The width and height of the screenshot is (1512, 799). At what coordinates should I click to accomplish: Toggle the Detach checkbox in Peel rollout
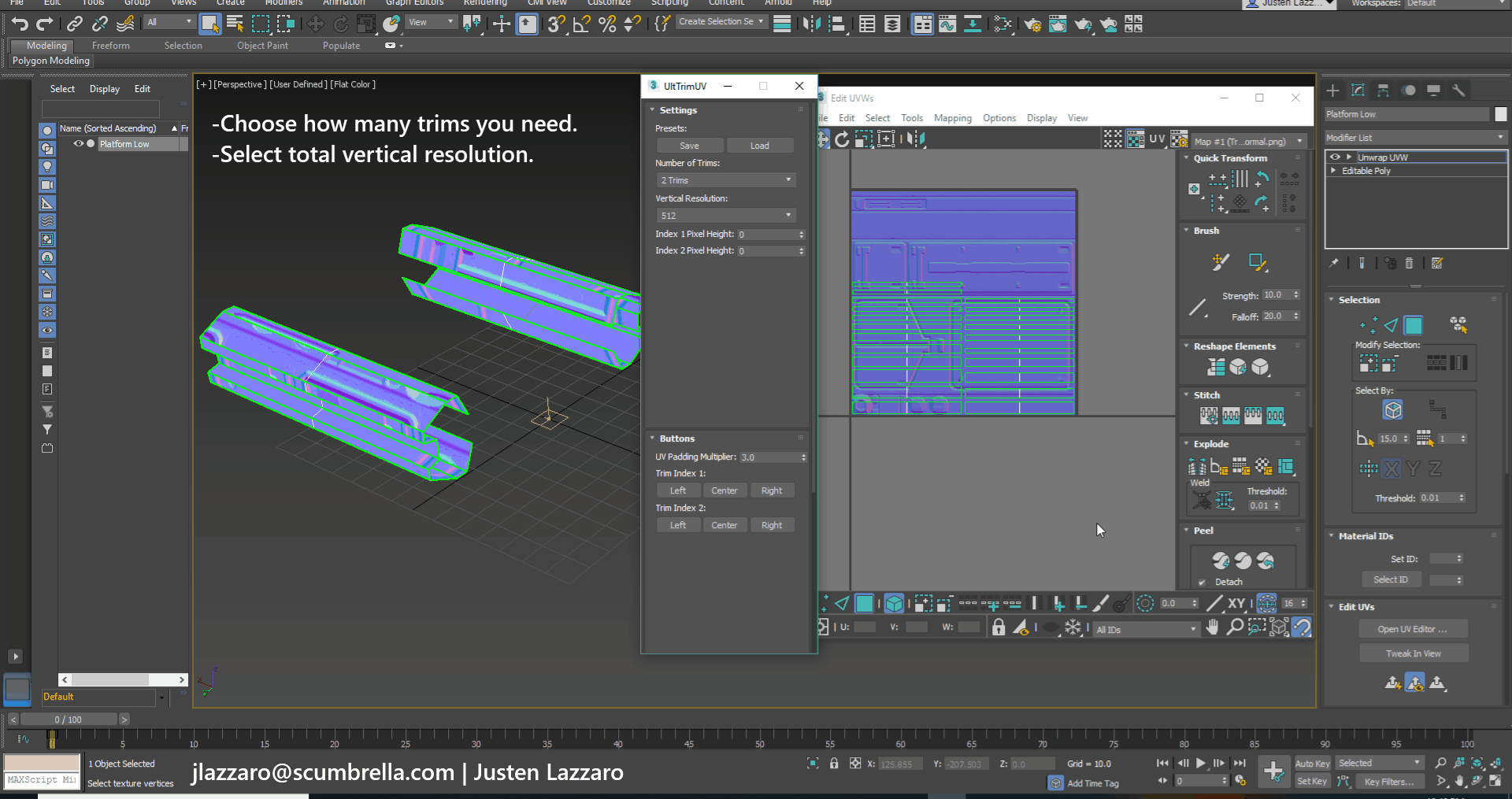1202,583
